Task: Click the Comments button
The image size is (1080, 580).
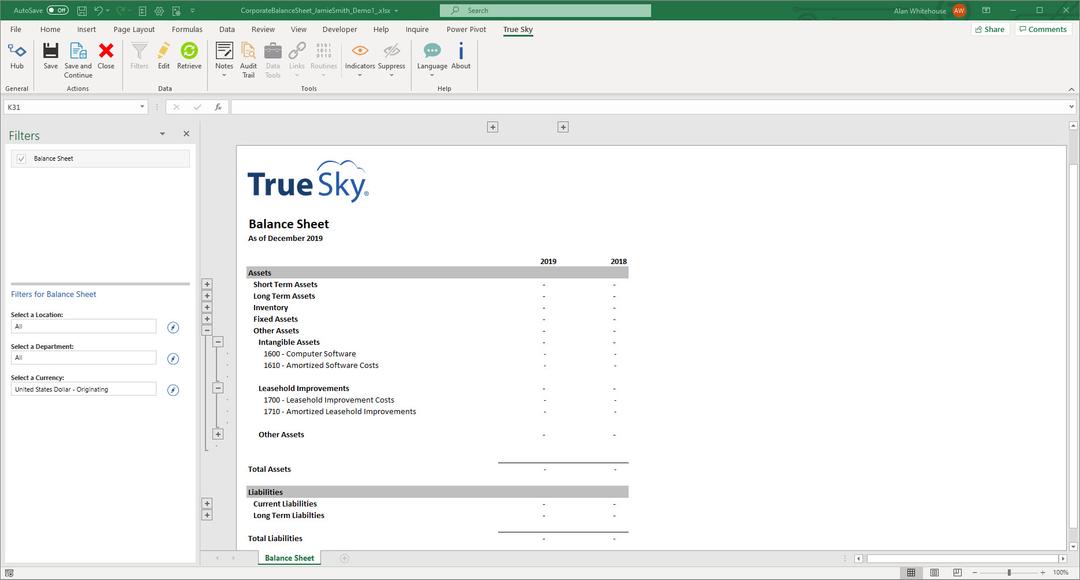Action: (1043, 30)
